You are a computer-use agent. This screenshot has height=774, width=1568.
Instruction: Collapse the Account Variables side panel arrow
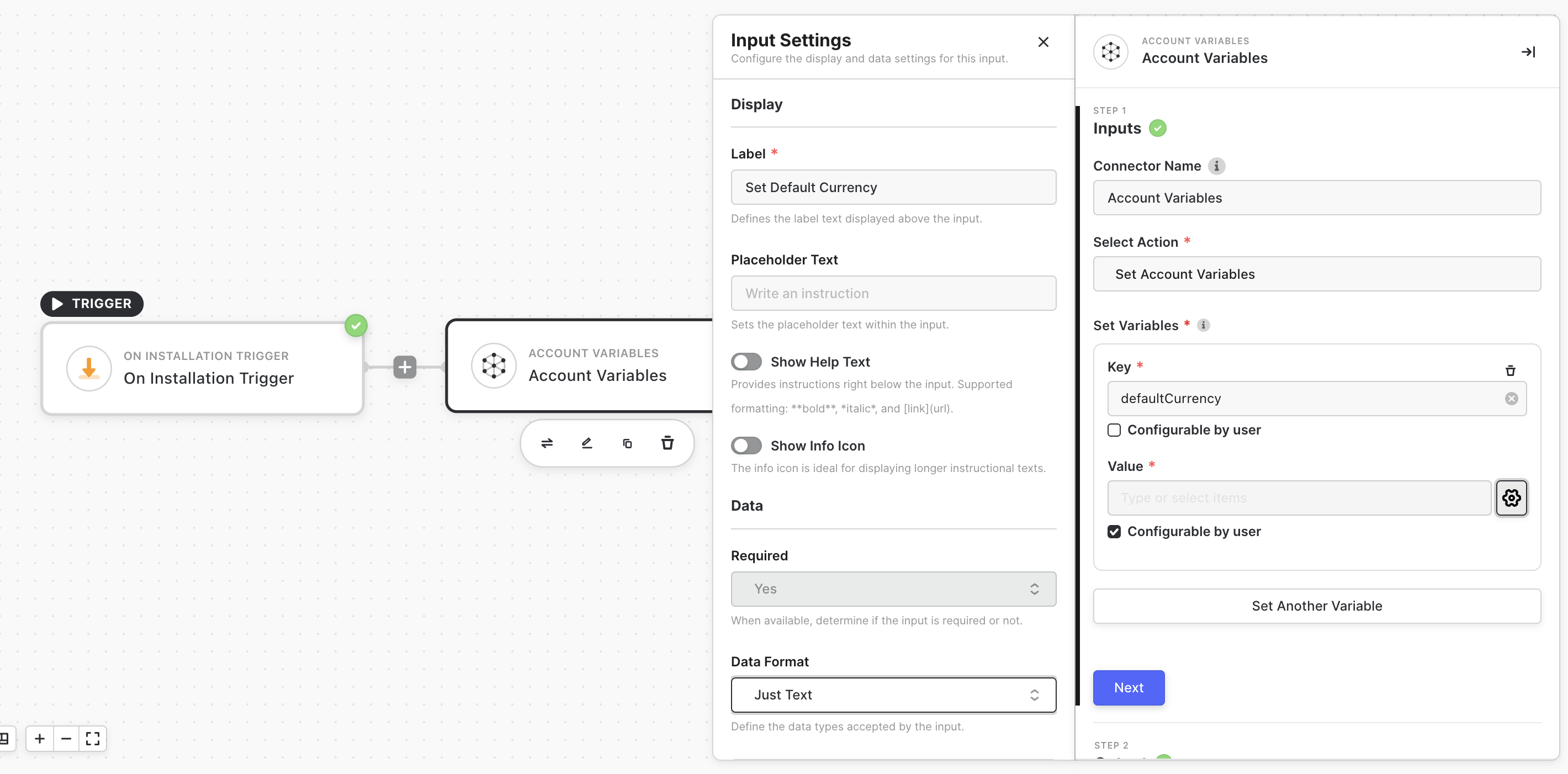coord(1528,52)
